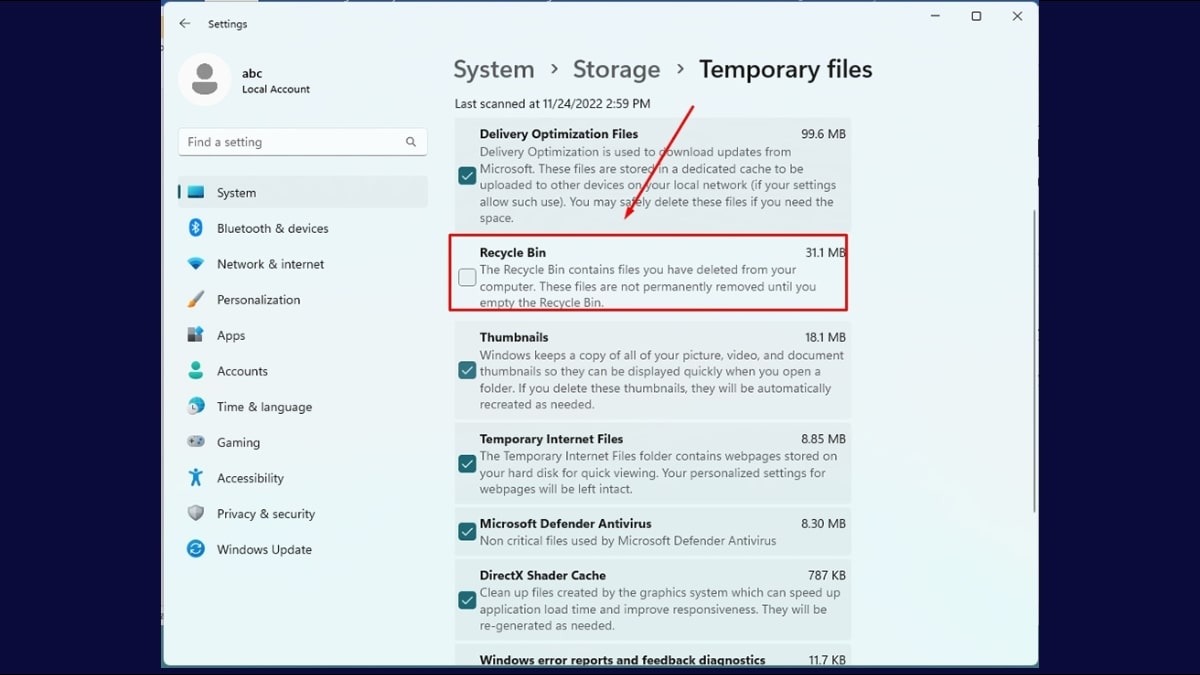The height and width of the screenshot is (675, 1200).
Task: Click the 18.1 MB size value
Action: coord(825,337)
